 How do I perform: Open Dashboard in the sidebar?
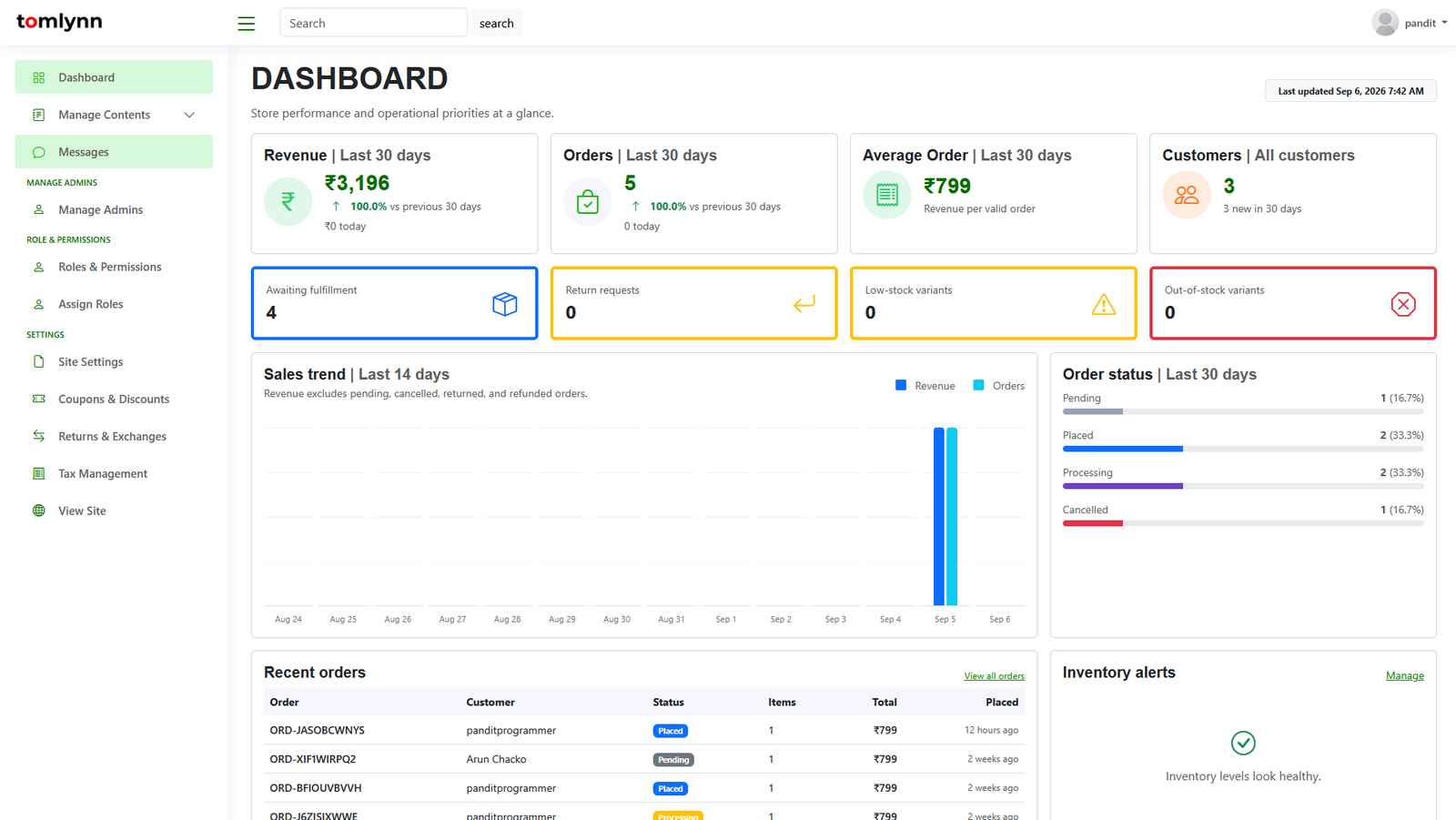pyautogui.click(x=114, y=77)
